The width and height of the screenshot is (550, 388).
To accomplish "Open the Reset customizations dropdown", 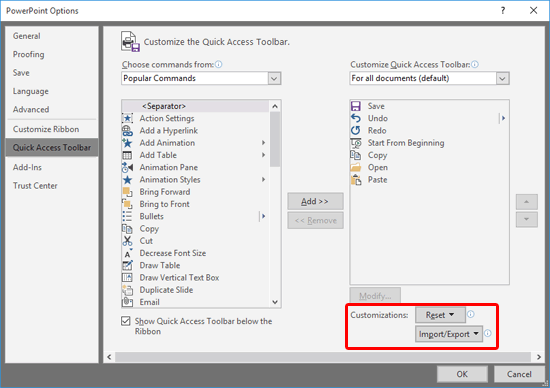I will click(x=440, y=315).
